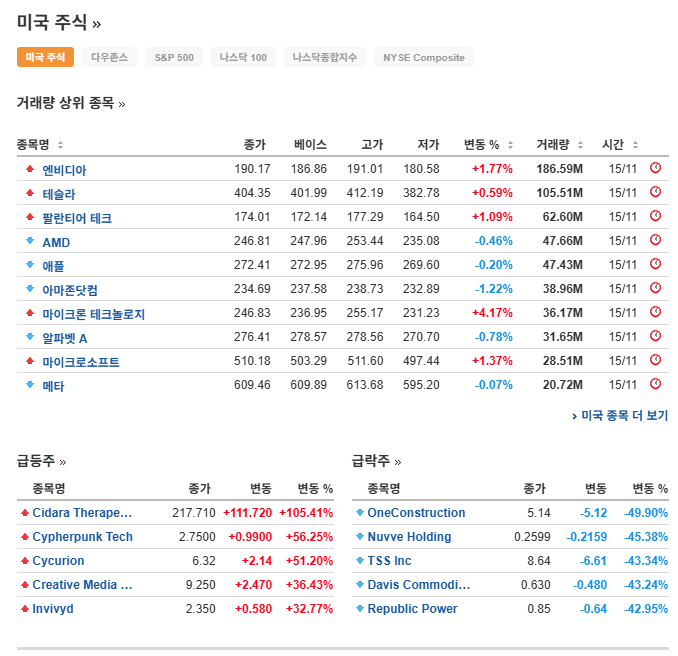Open the 알파벳 A stock link
Image resolution: width=678 pixels, height=656 pixels.
65,338
